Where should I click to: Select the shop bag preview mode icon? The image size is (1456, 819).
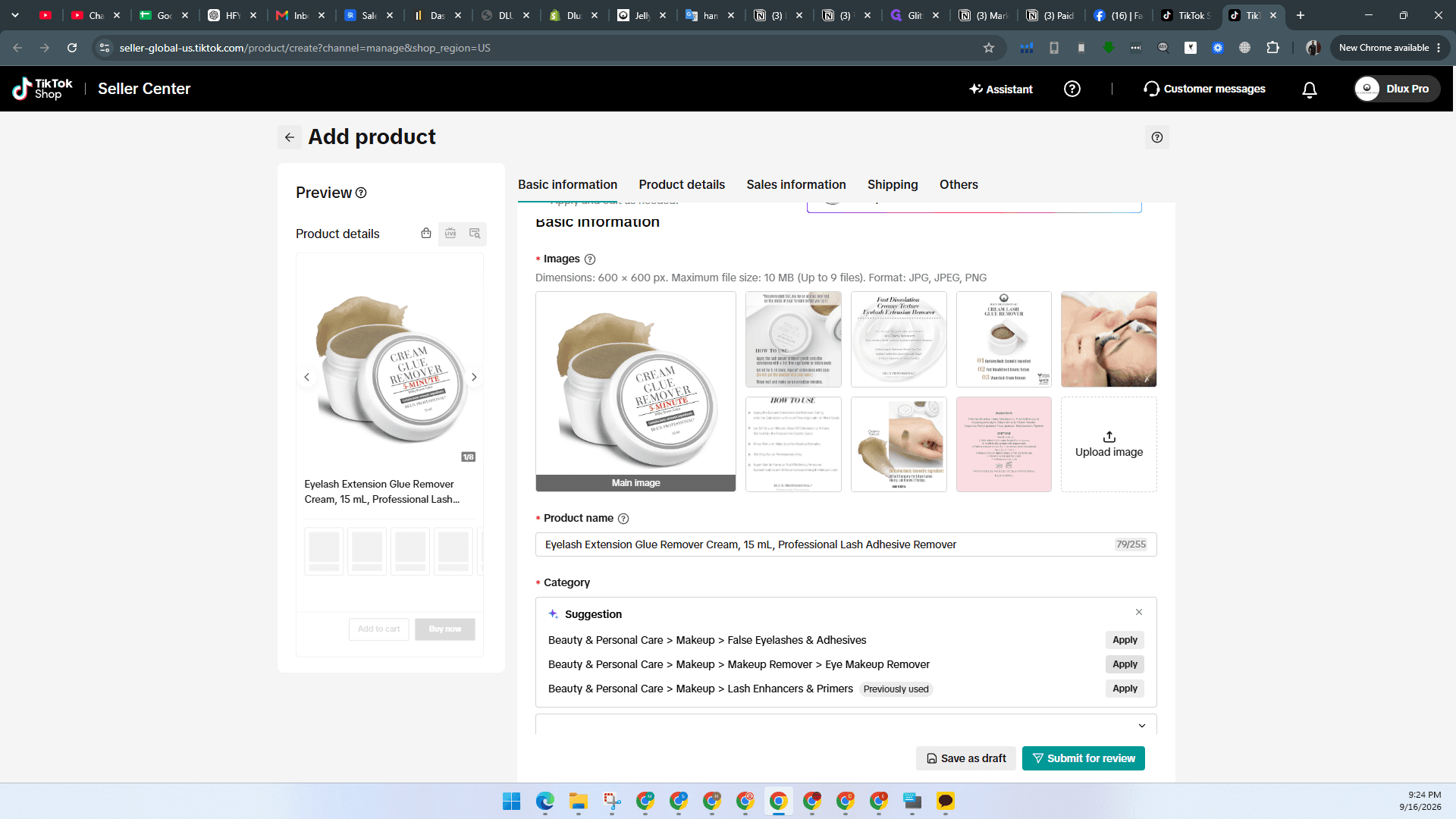click(426, 234)
